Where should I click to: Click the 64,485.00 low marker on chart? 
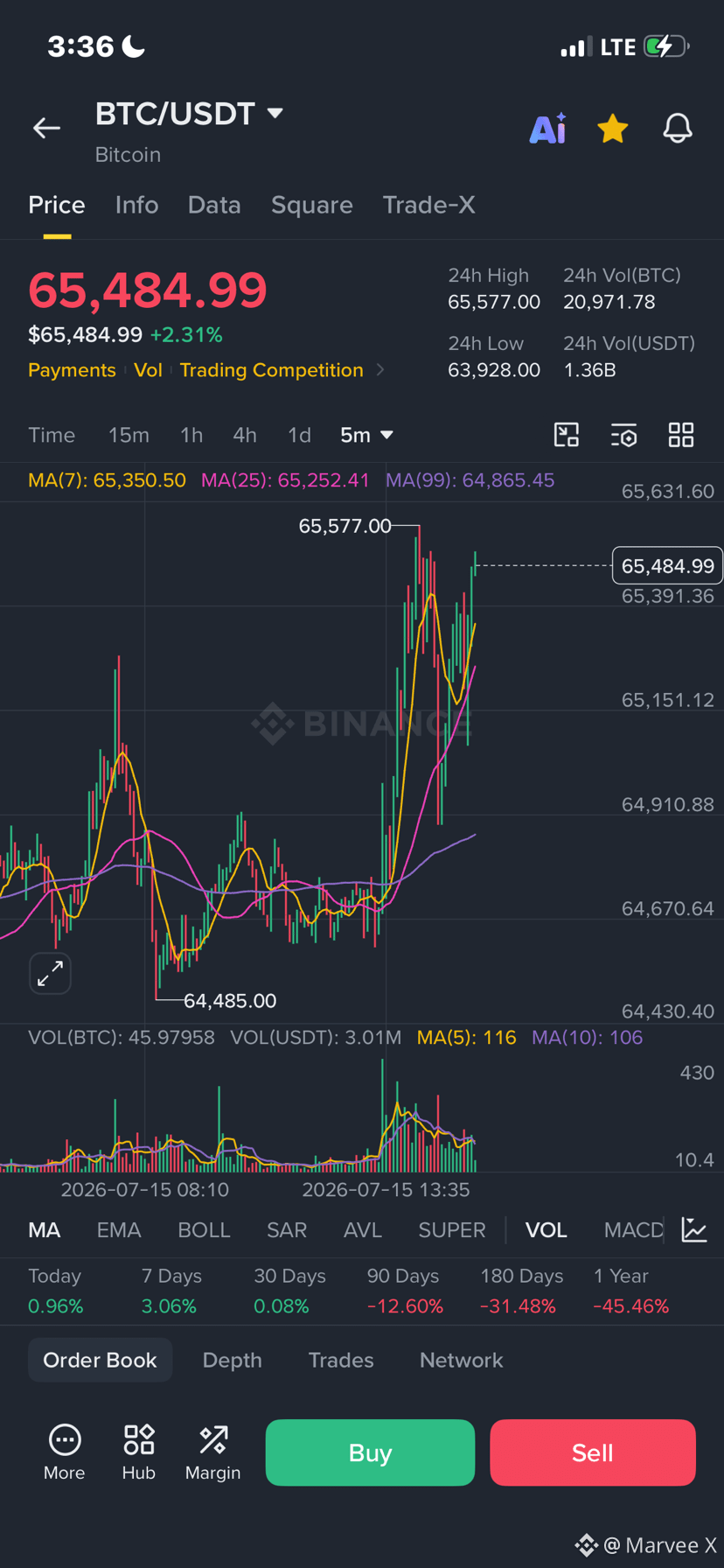(x=230, y=1000)
